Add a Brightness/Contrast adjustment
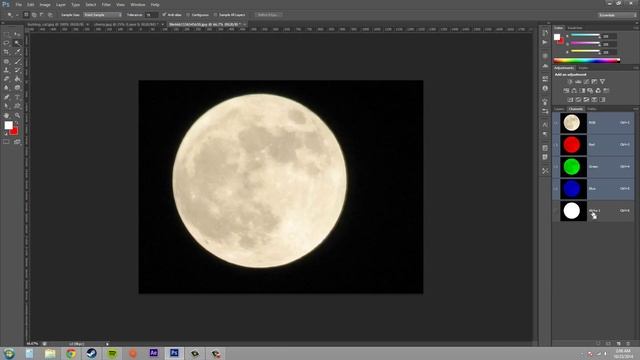Image resolution: width=640 pixels, height=360 pixels. [570, 82]
